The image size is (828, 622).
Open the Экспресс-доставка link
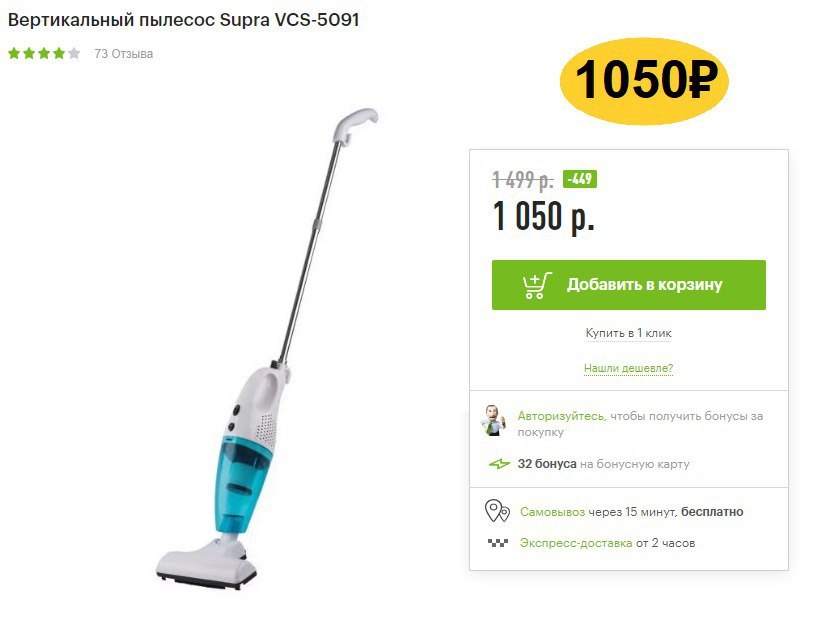pos(576,543)
